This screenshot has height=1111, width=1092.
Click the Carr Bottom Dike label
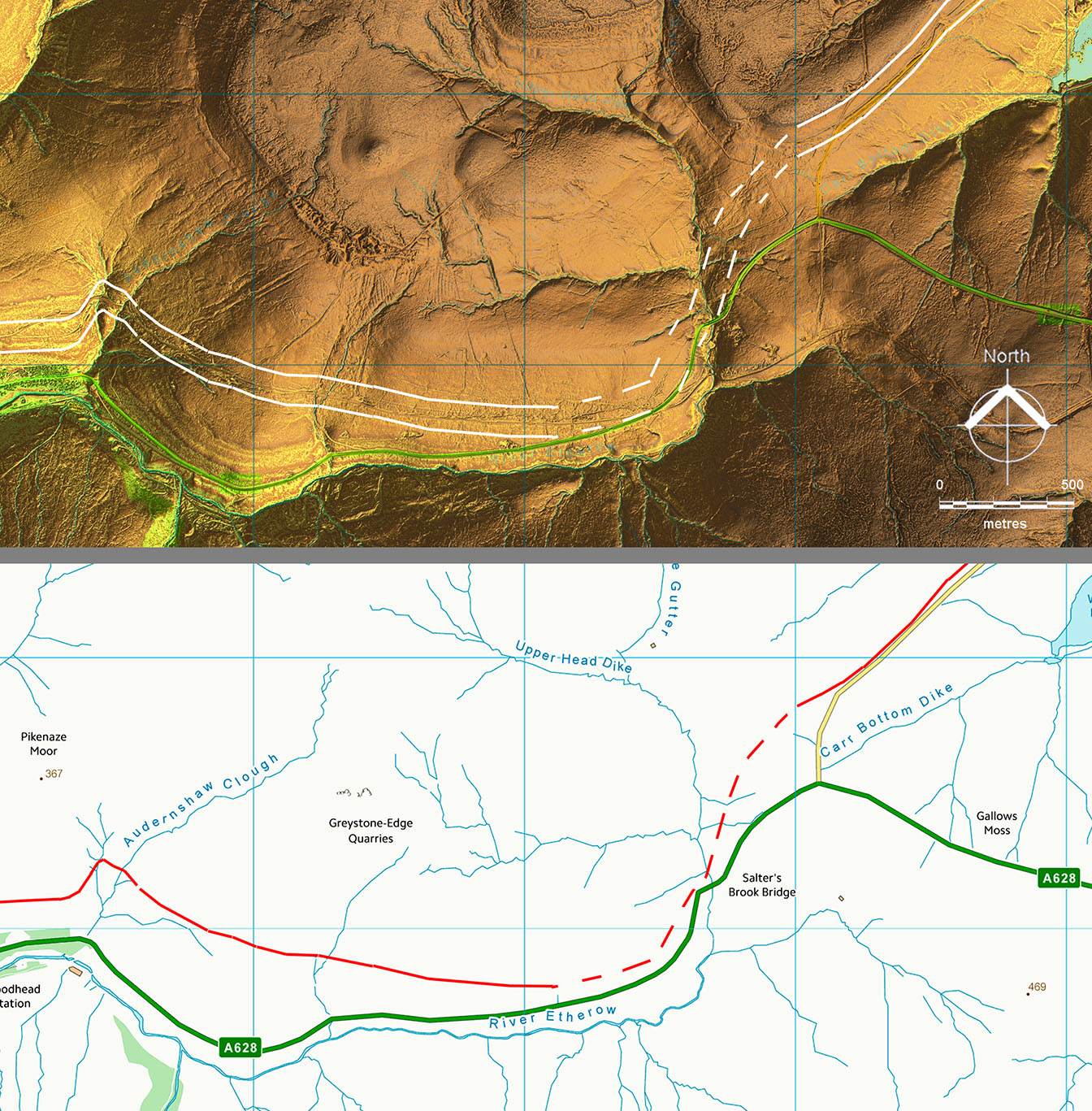click(886, 720)
